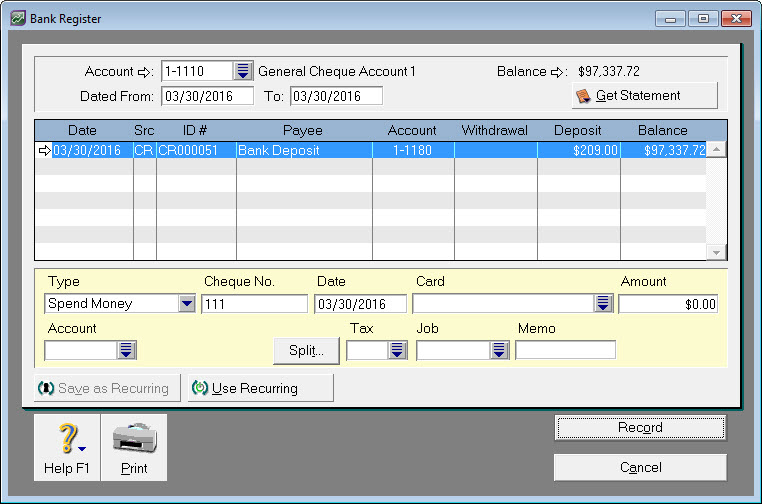Click the Bank Register title bar icon
This screenshot has width=762, height=504.
tap(17, 18)
